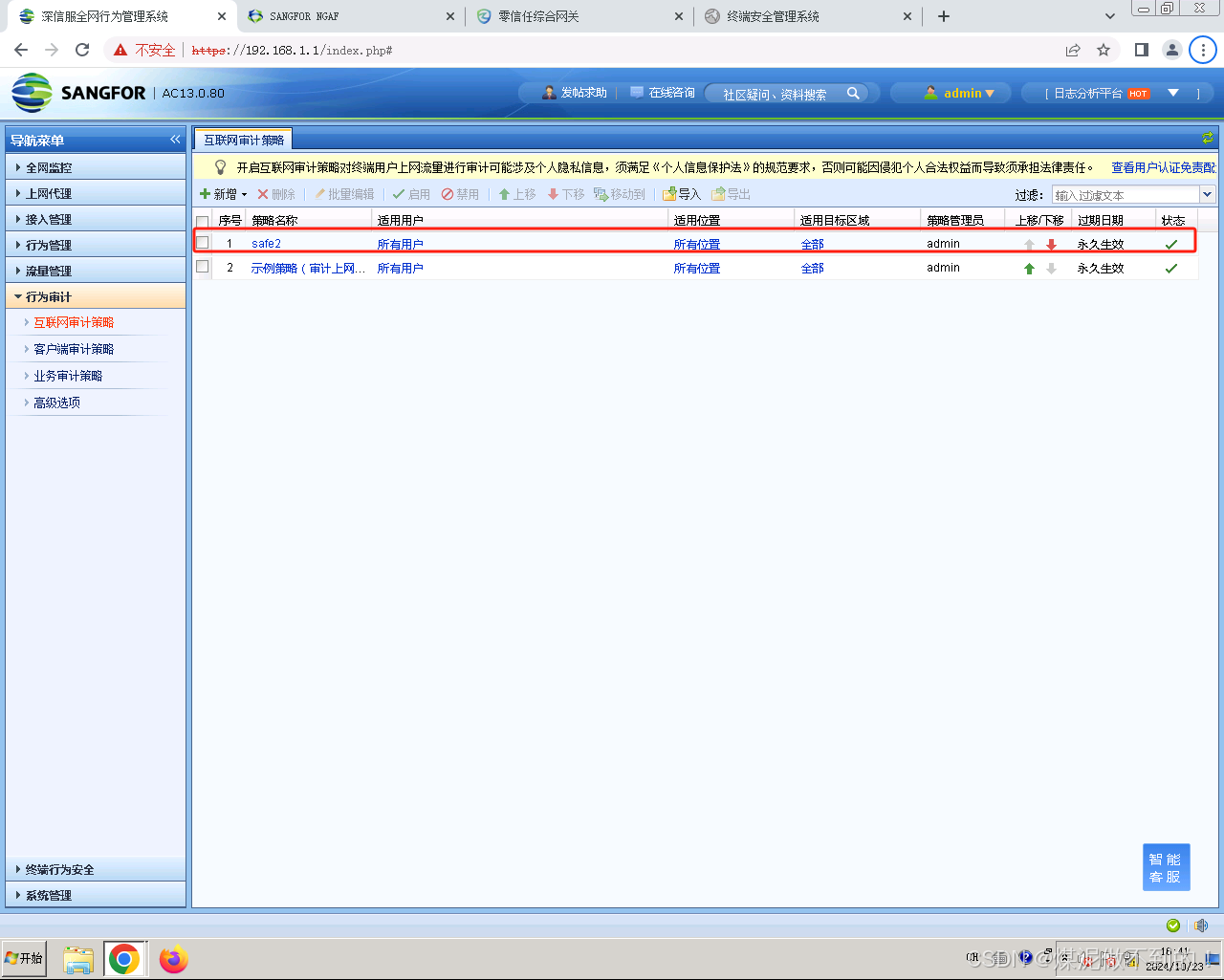Image resolution: width=1224 pixels, height=980 pixels.
Task: Click 所有用户 link in safe2 row
Action: coord(400,245)
